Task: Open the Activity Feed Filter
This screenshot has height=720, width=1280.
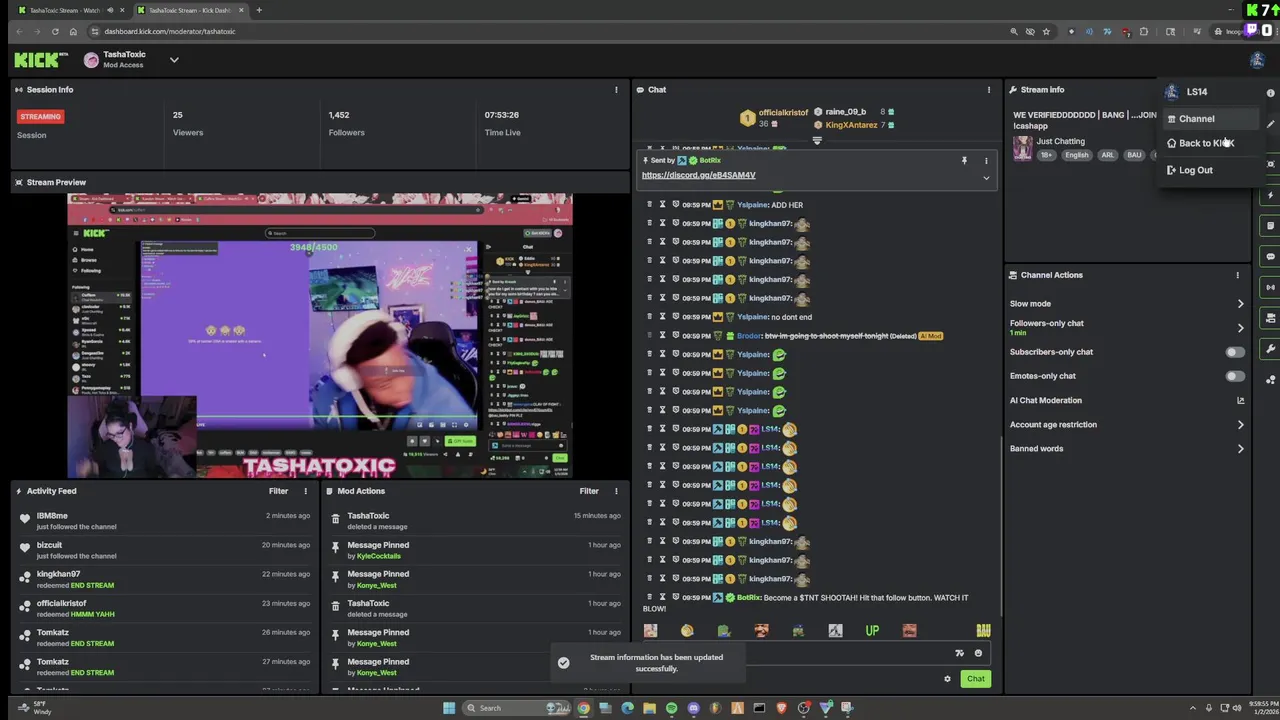Action: point(278,491)
